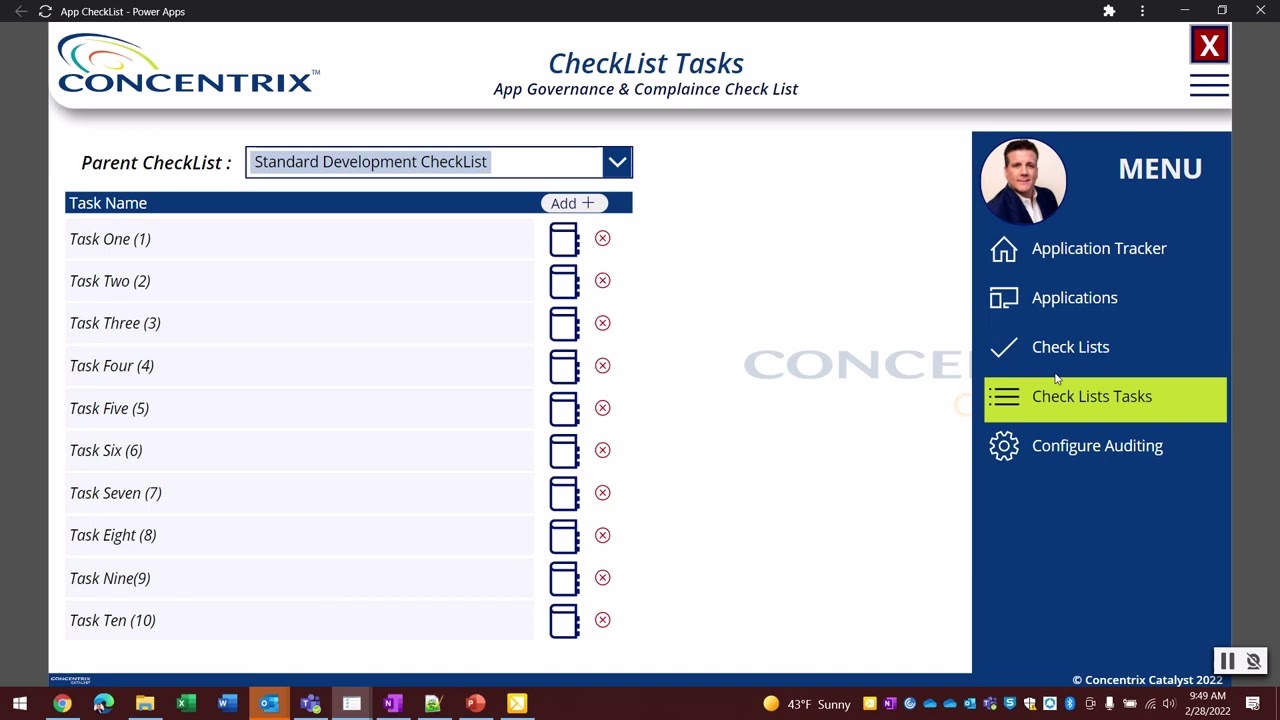Select Task Ten (10) row text

[x=112, y=620]
